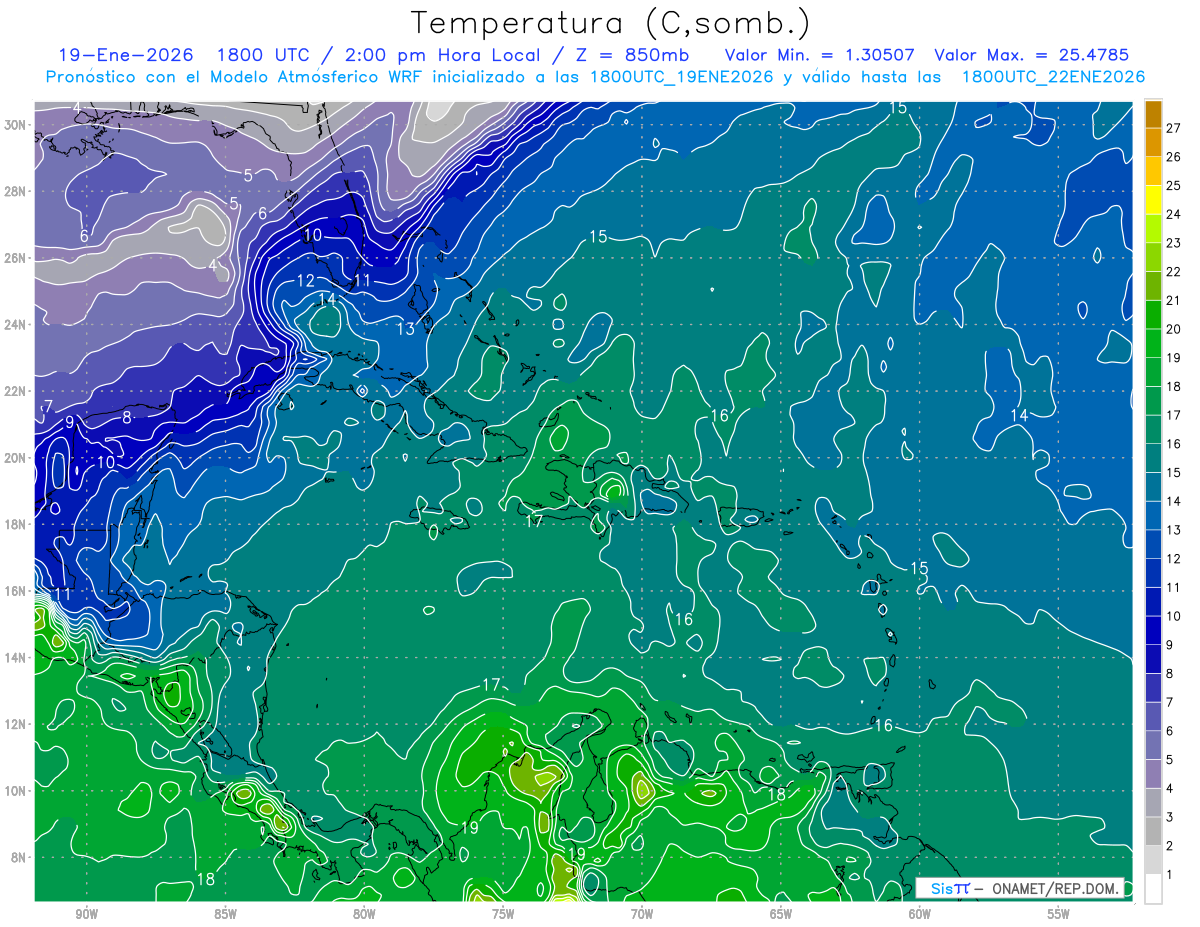The width and height of the screenshot is (1200, 927).
Task: Click the "24N" latitude label
Action: tap(17, 324)
